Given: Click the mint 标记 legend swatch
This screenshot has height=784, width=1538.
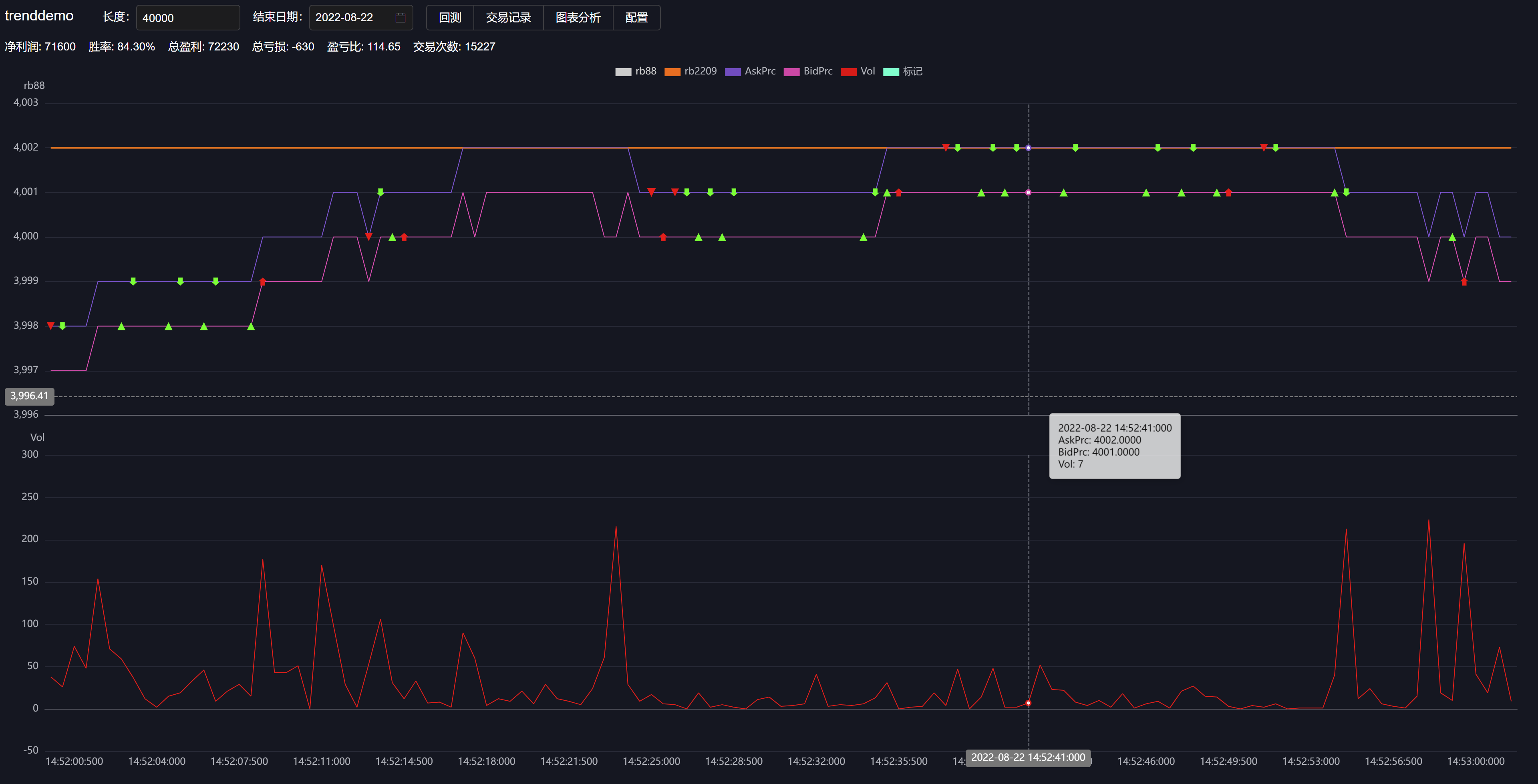Looking at the screenshot, I should click(x=891, y=72).
